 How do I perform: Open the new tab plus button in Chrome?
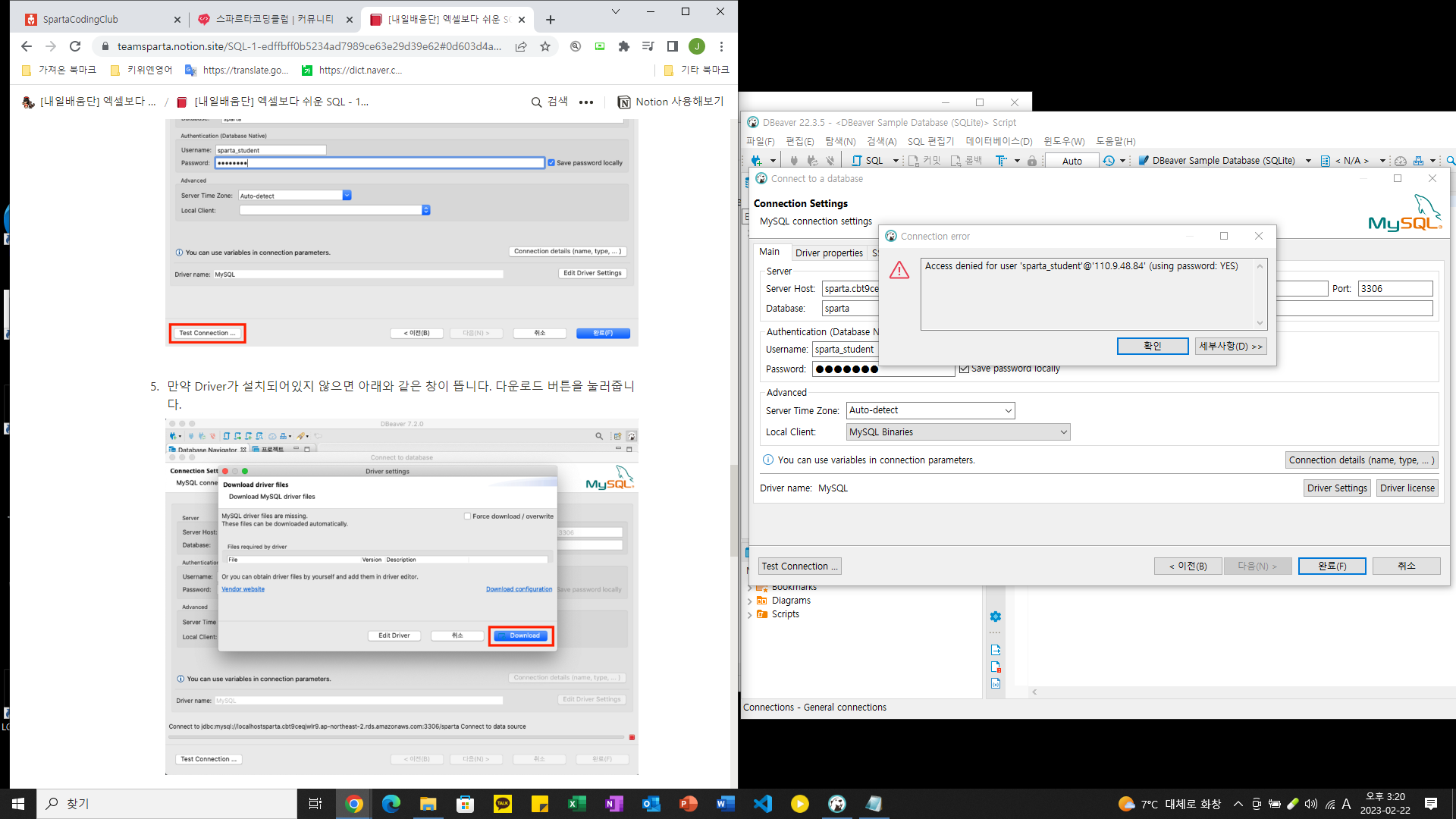tap(551, 20)
